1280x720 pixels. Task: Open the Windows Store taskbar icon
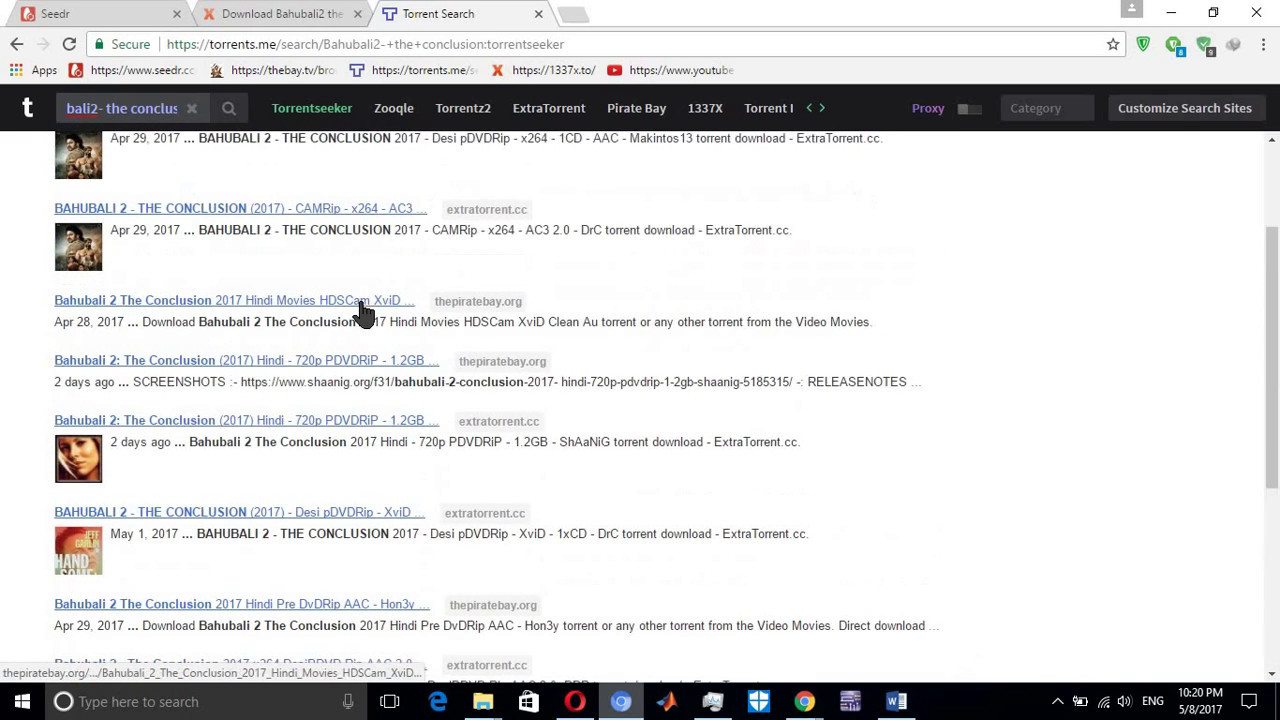pyautogui.click(x=529, y=702)
